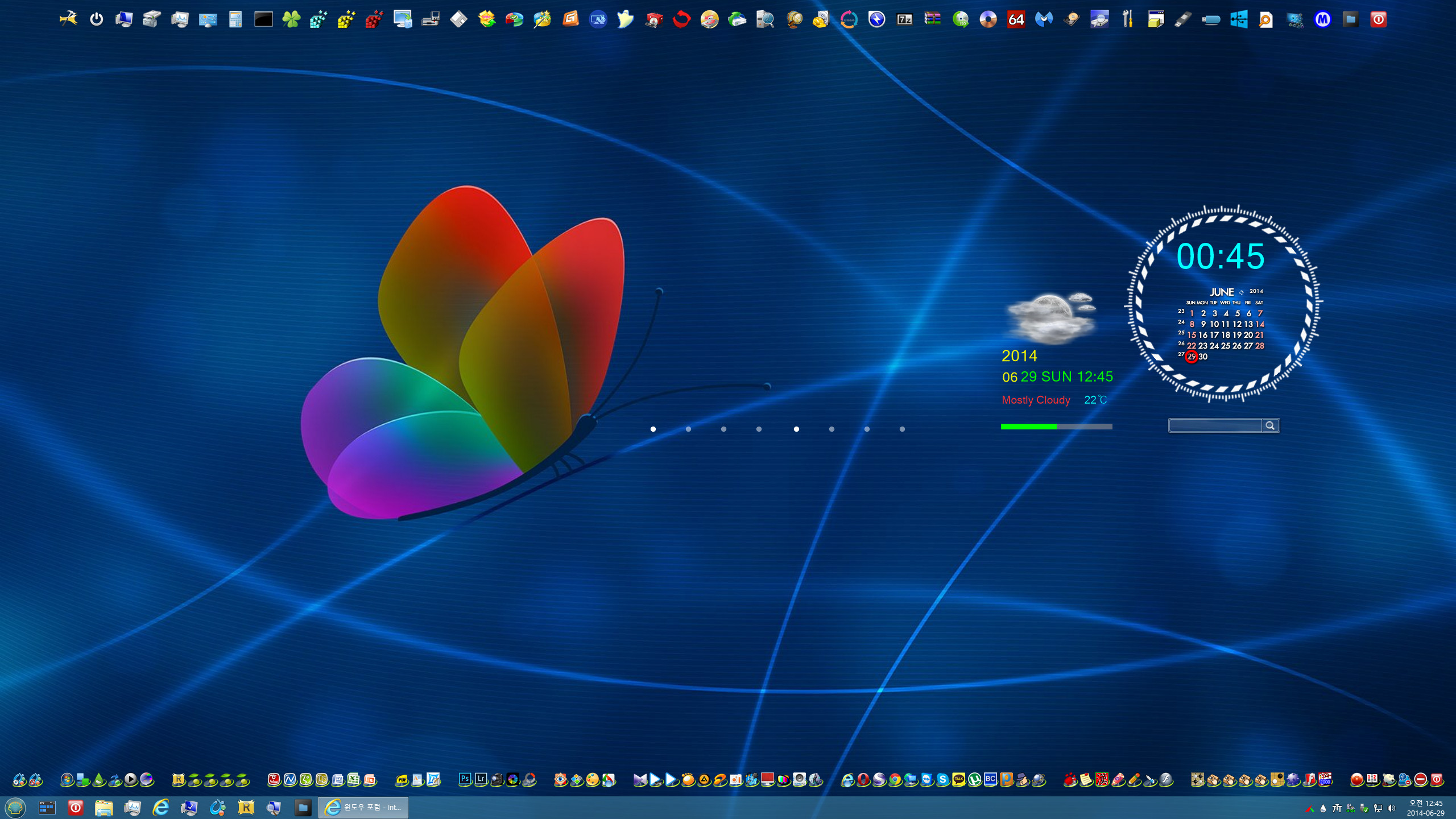Click the green progress bar under weather
Screen dimensions: 1456x819
pyautogui.click(x=1056, y=426)
